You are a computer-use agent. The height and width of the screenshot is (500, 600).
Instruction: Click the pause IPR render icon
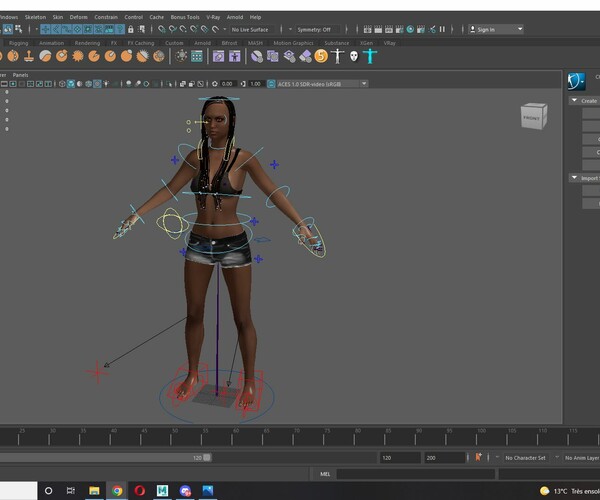click(x=442, y=29)
